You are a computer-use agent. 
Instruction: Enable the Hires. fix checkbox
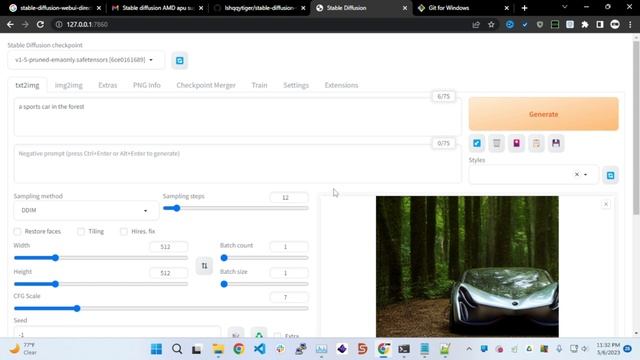[124, 231]
